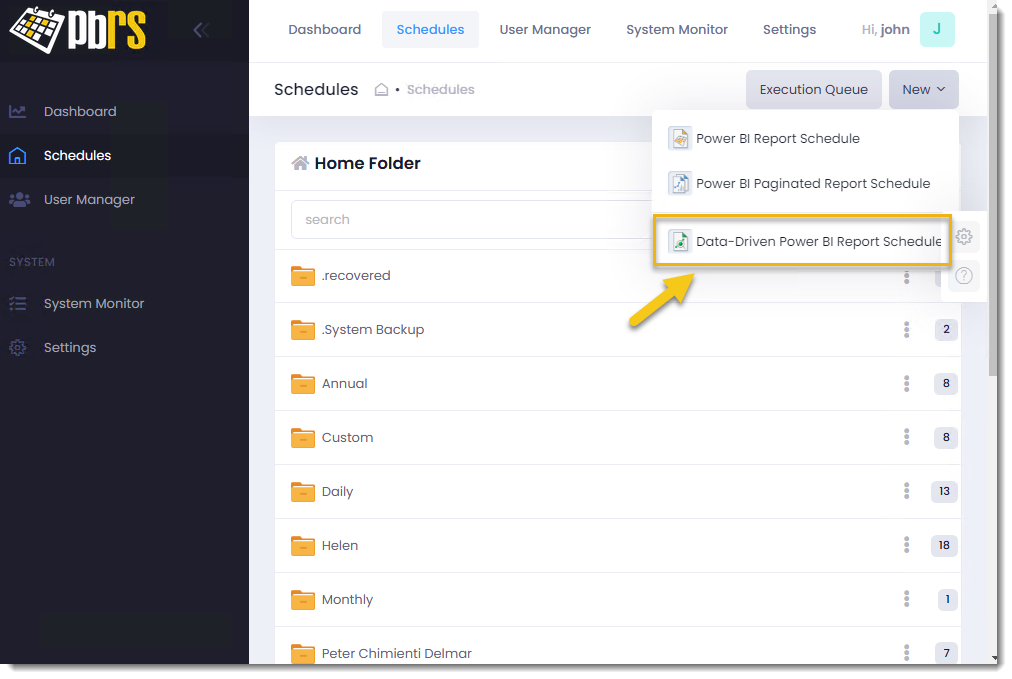
Task: Open the .System Backup folder
Action: (373, 330)
